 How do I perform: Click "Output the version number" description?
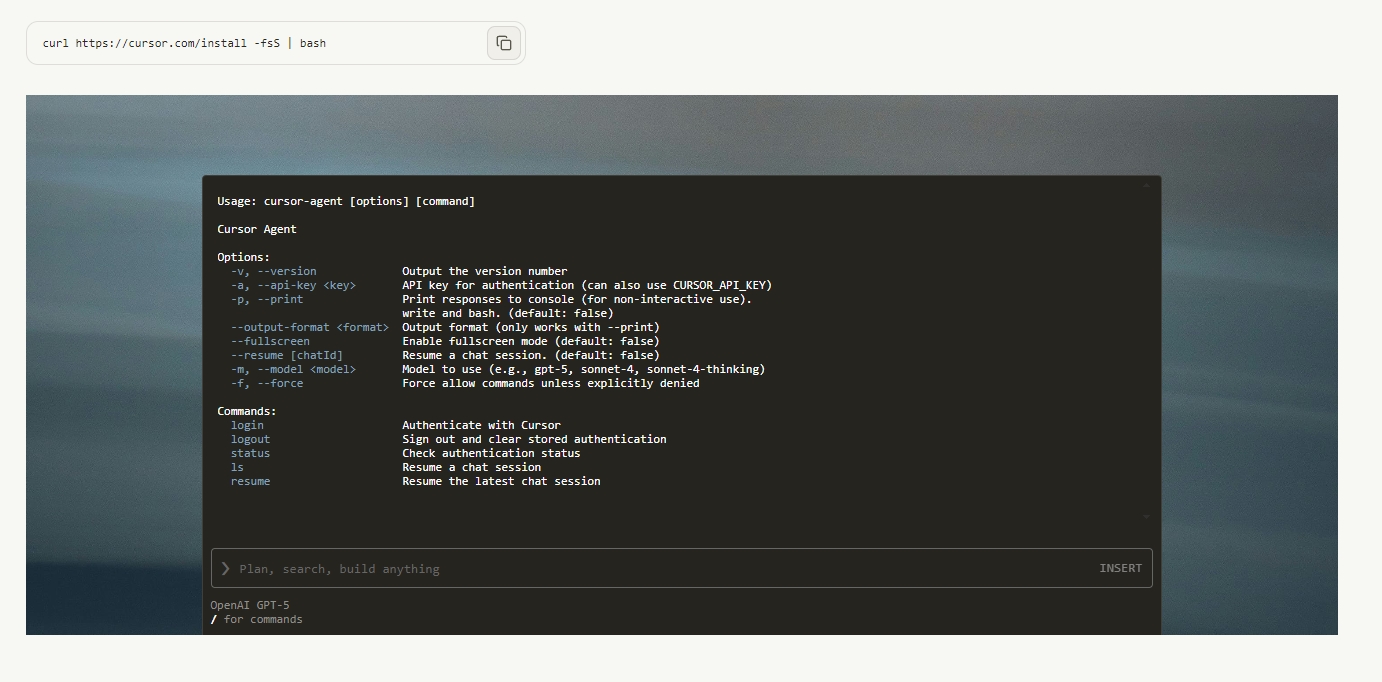(x=484, y=271)
